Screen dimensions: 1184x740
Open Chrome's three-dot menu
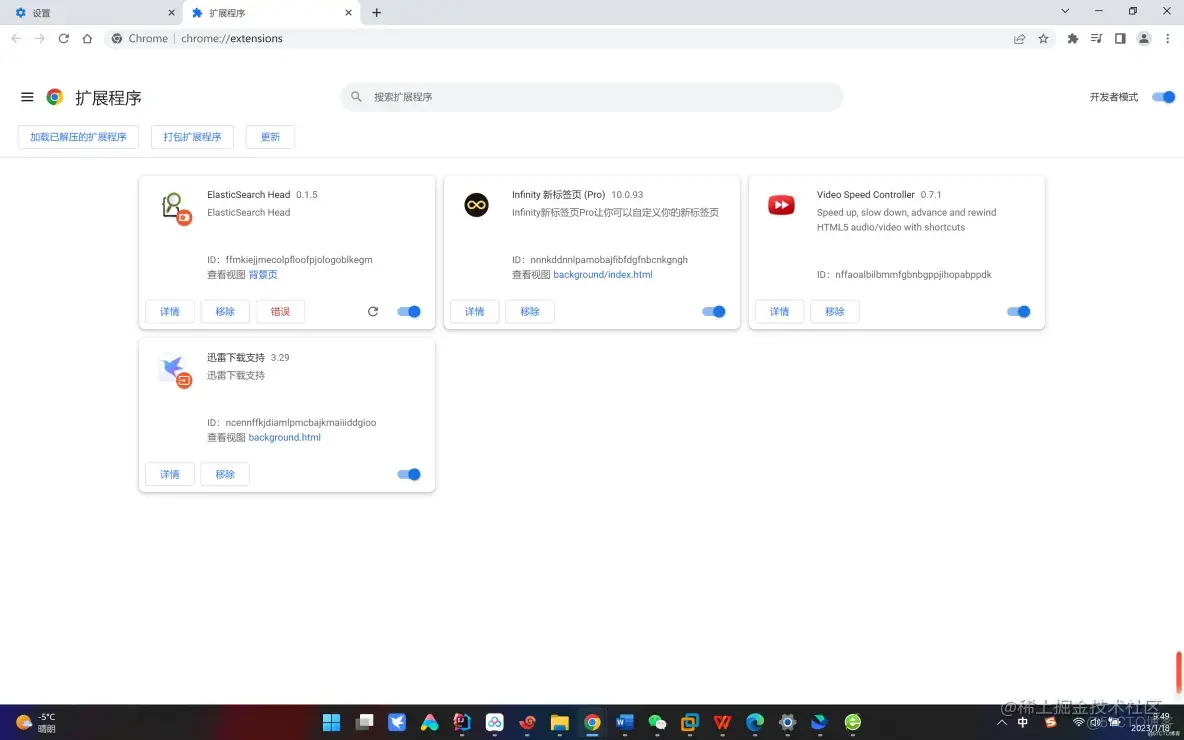[x=1168, y=38]
